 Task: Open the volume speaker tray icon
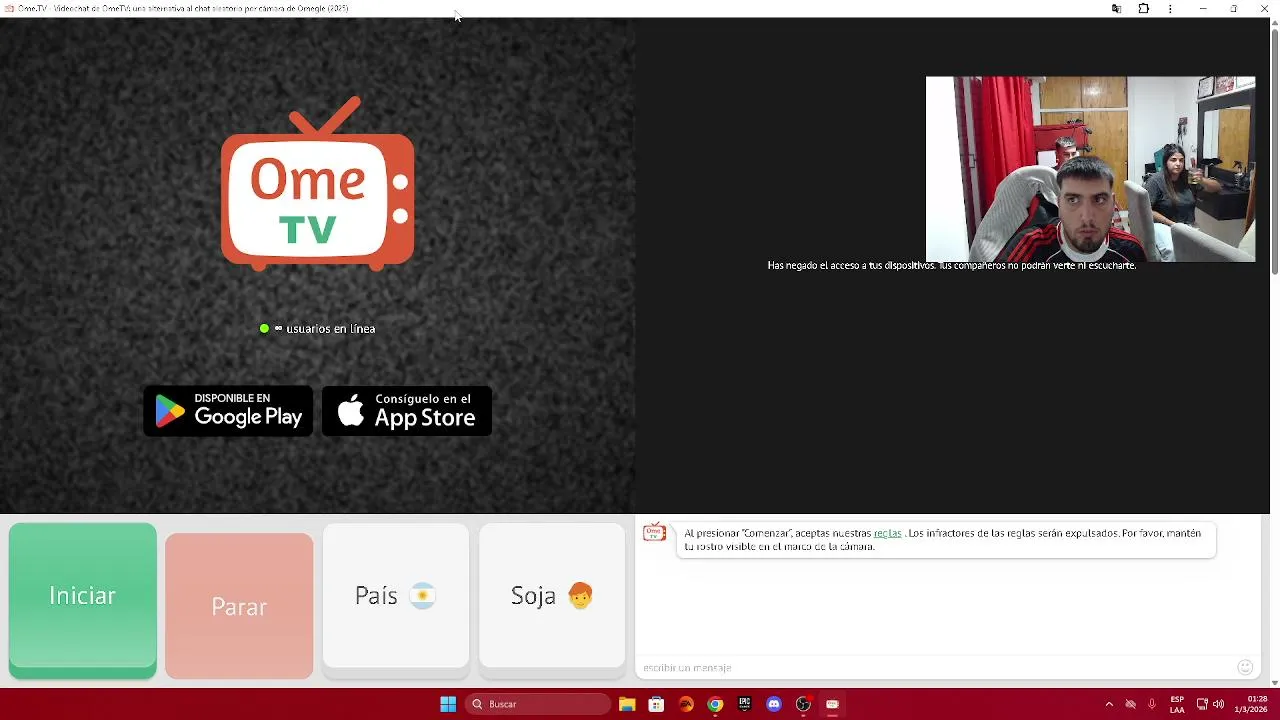click(x=1218, y=704)
